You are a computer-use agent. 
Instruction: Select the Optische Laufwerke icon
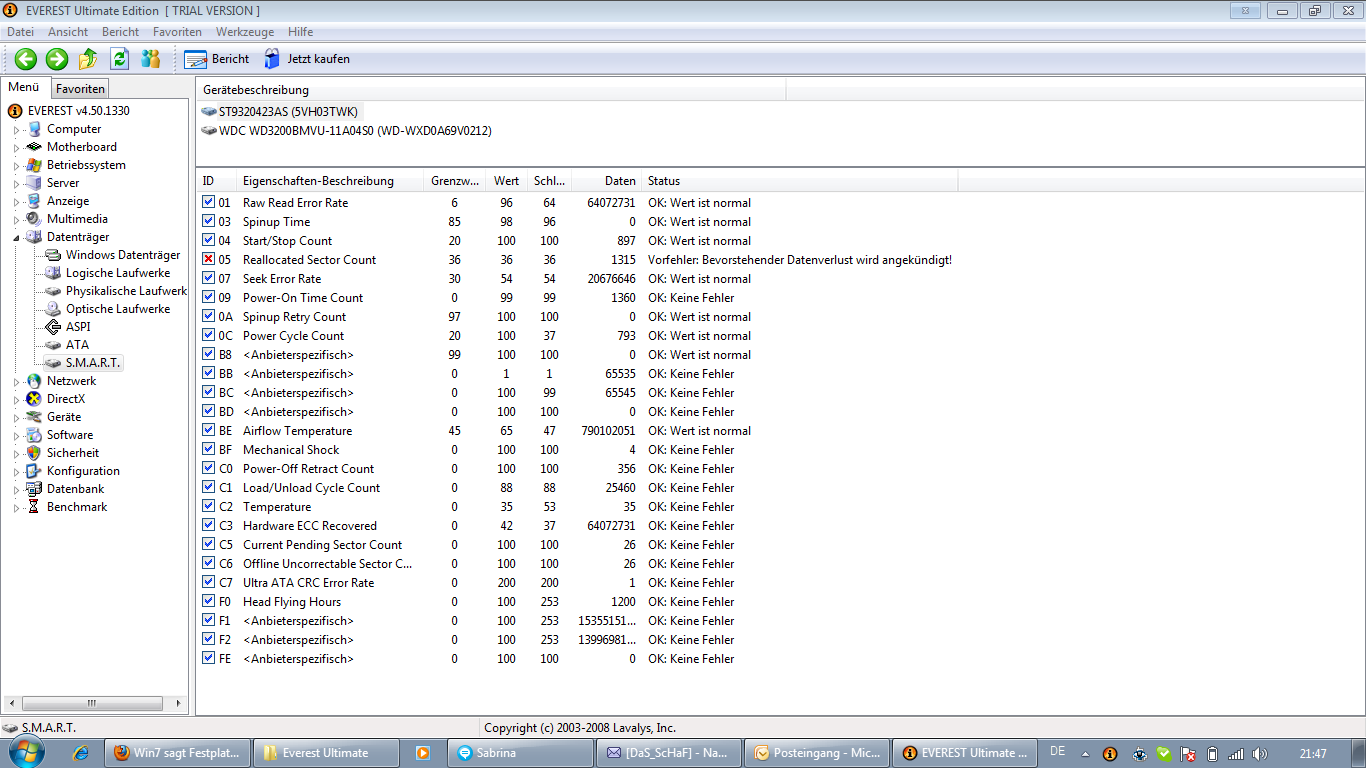coord(54,309)
